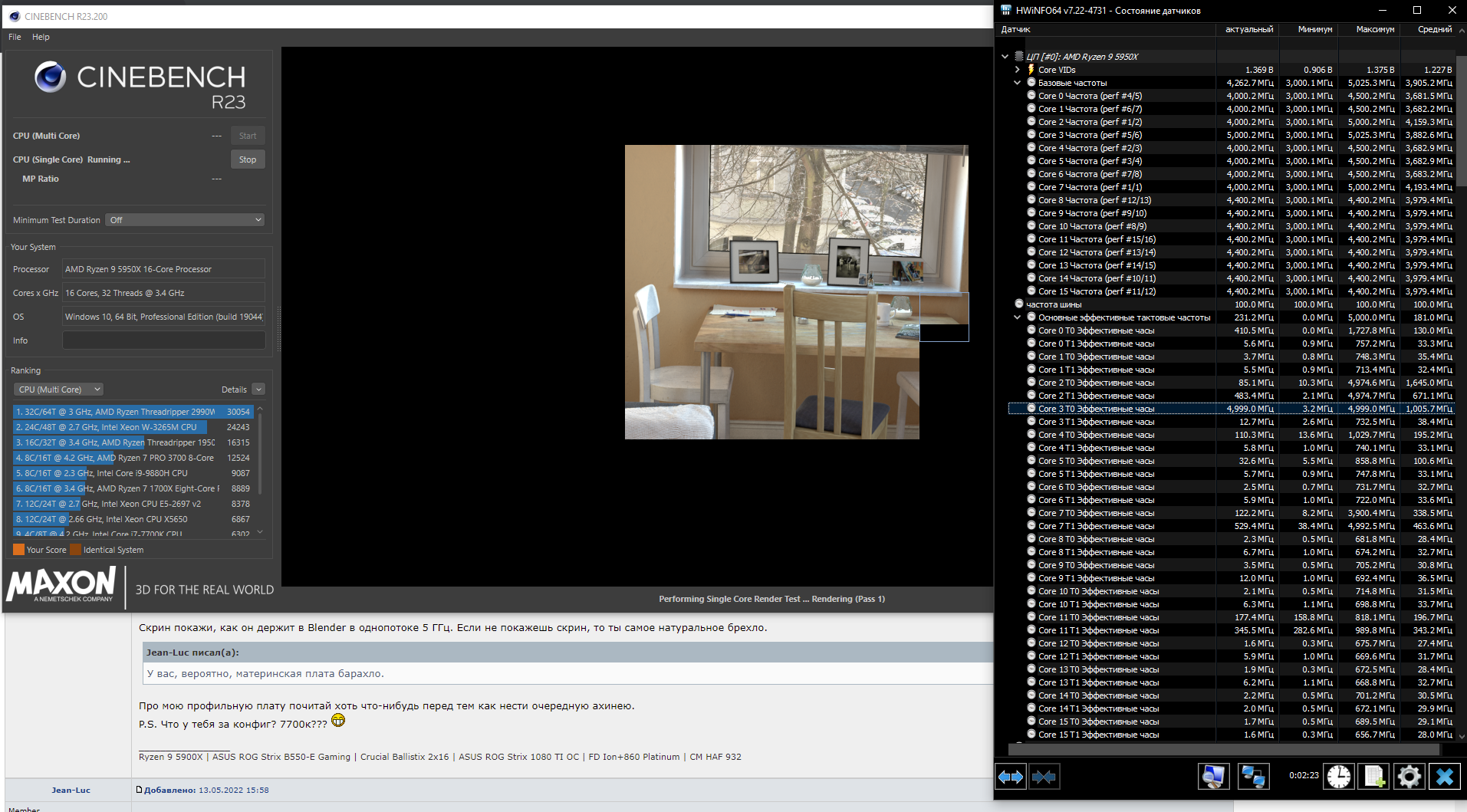This screenshot has height=812, width=1467.
Task: Collapse the Базовые частоты group
Action: (x=1018, y=82)
